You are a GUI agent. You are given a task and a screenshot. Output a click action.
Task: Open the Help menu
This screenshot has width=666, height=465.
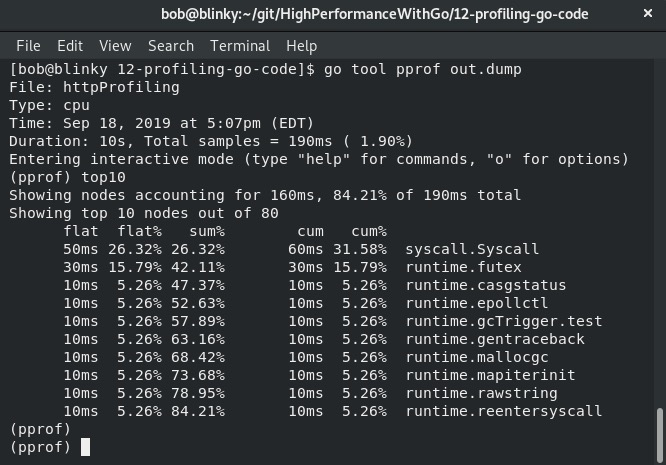point(302,46)
